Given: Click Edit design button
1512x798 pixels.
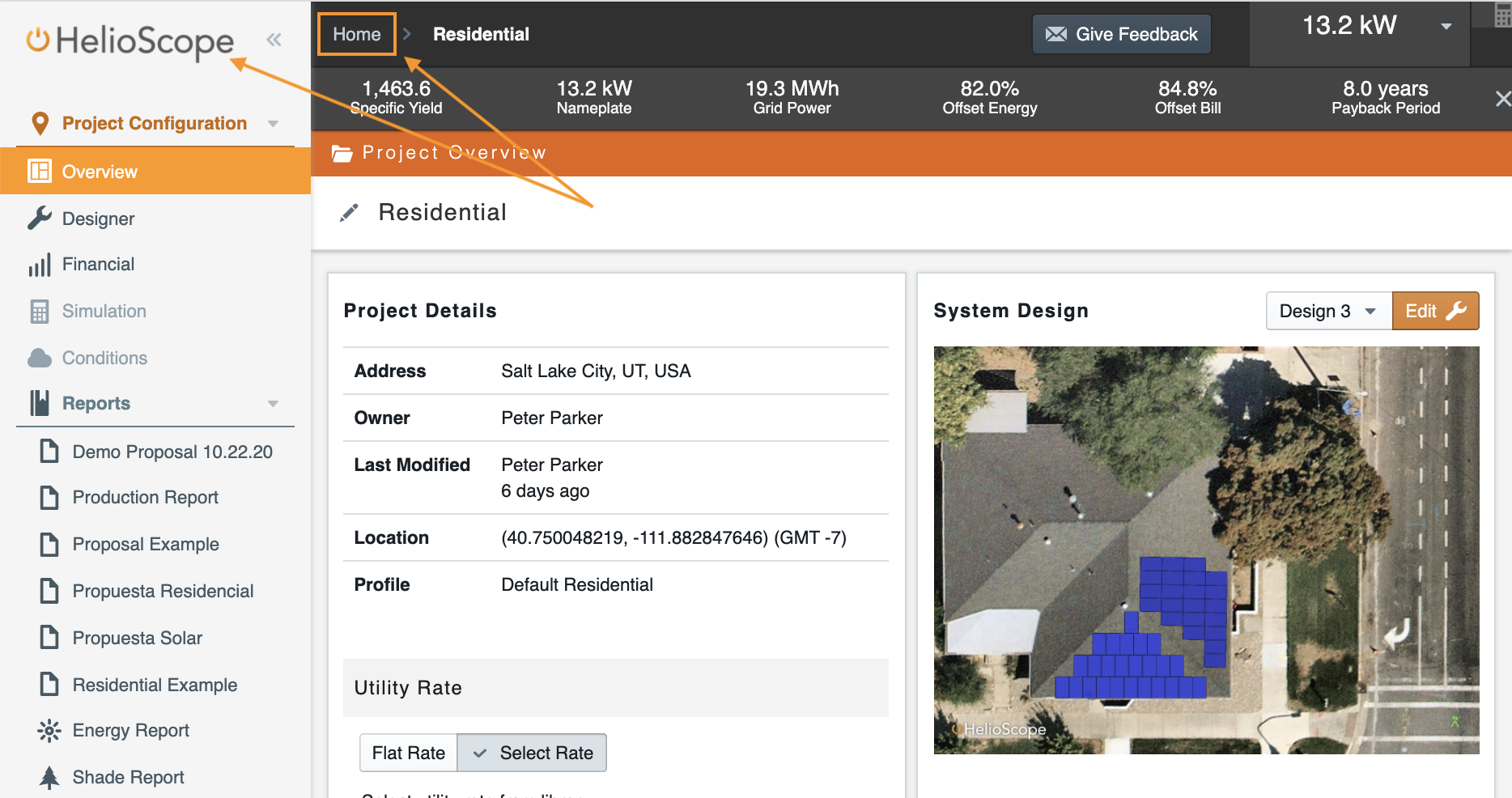Looking at the screenshot, I should pos(1435,311).
